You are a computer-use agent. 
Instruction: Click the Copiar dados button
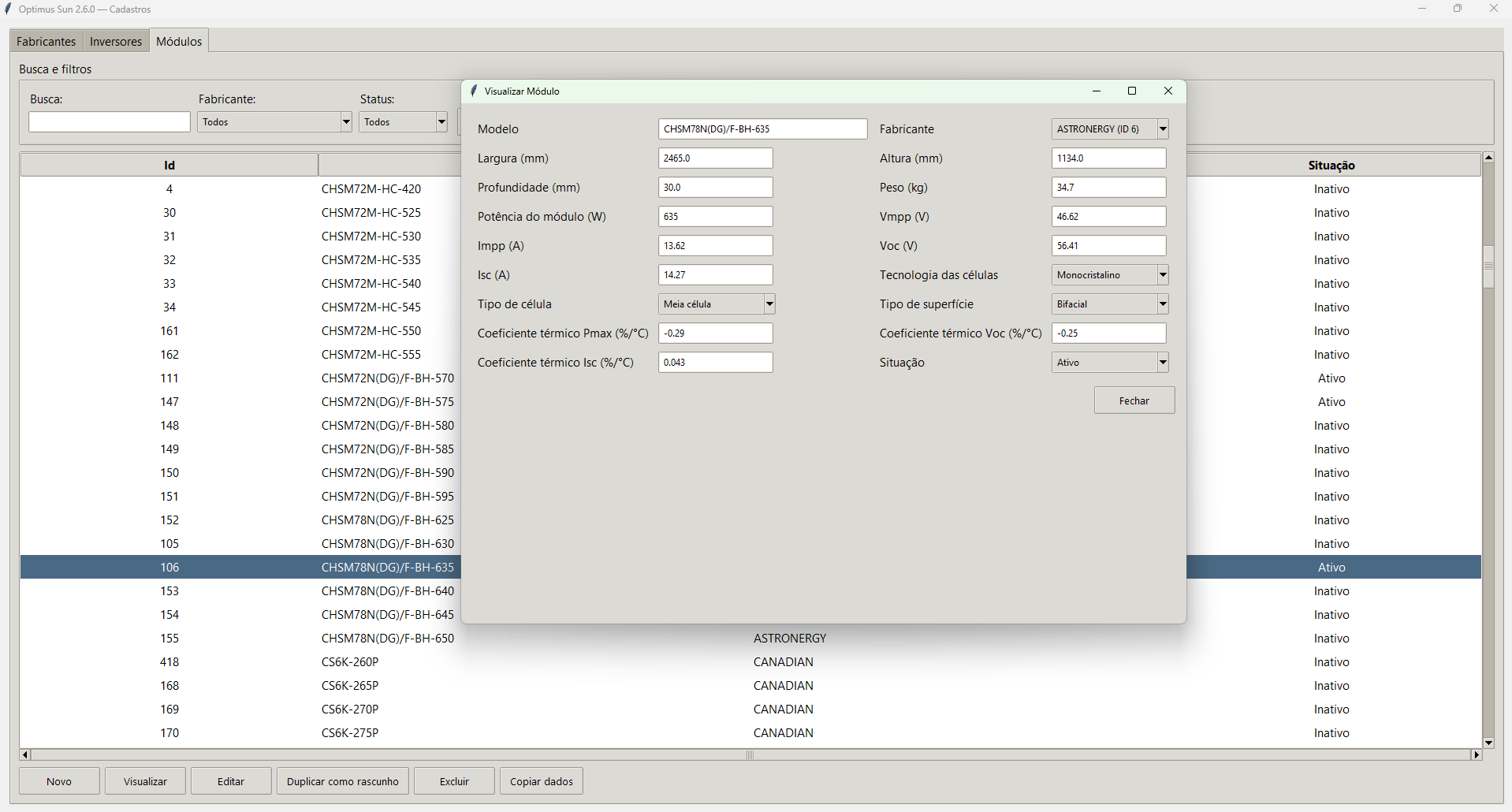pos(542,781)
